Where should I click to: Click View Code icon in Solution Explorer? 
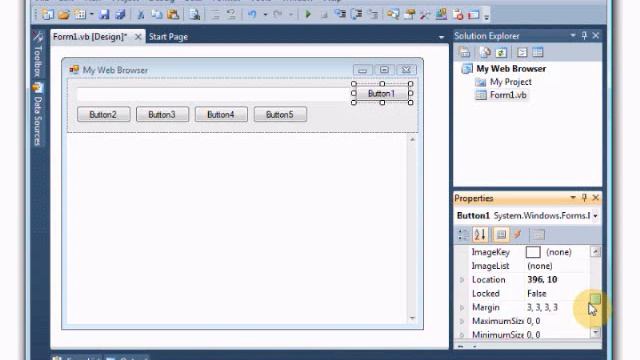[522, 52]
